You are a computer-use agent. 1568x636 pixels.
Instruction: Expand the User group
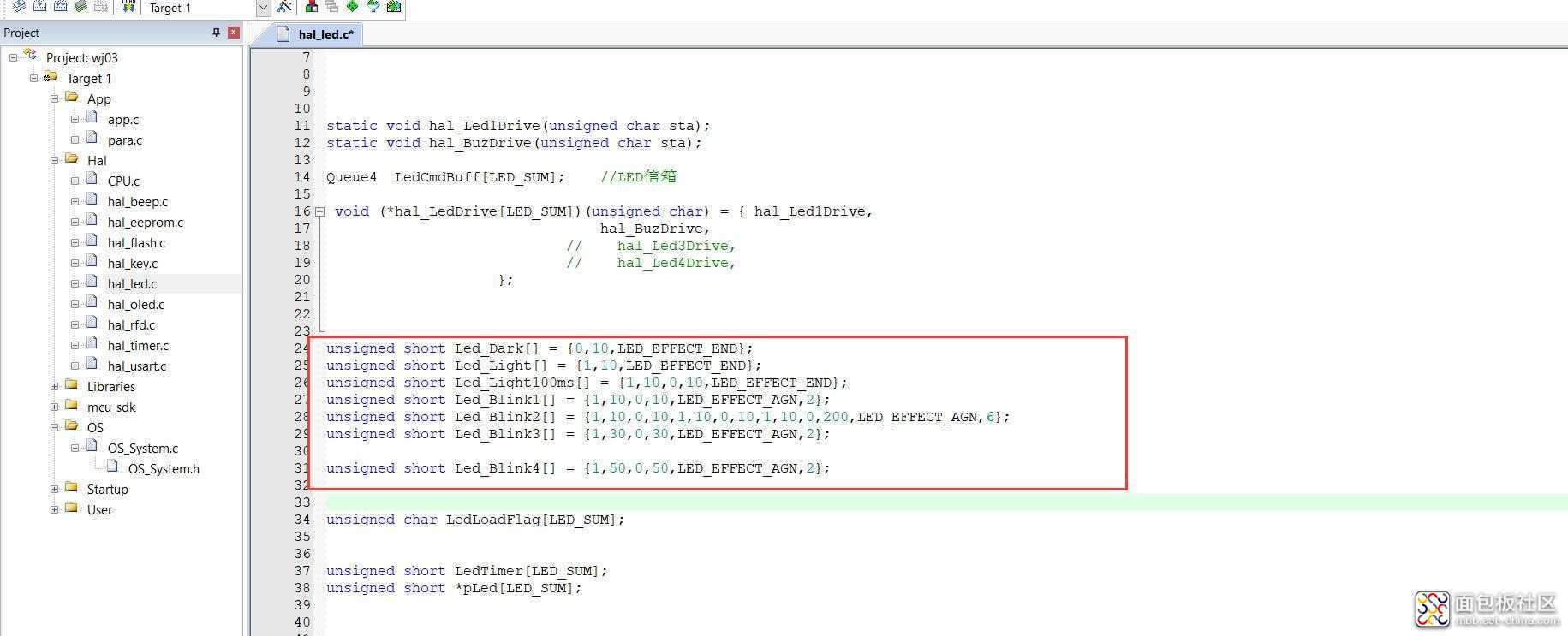tap(54, 509)
